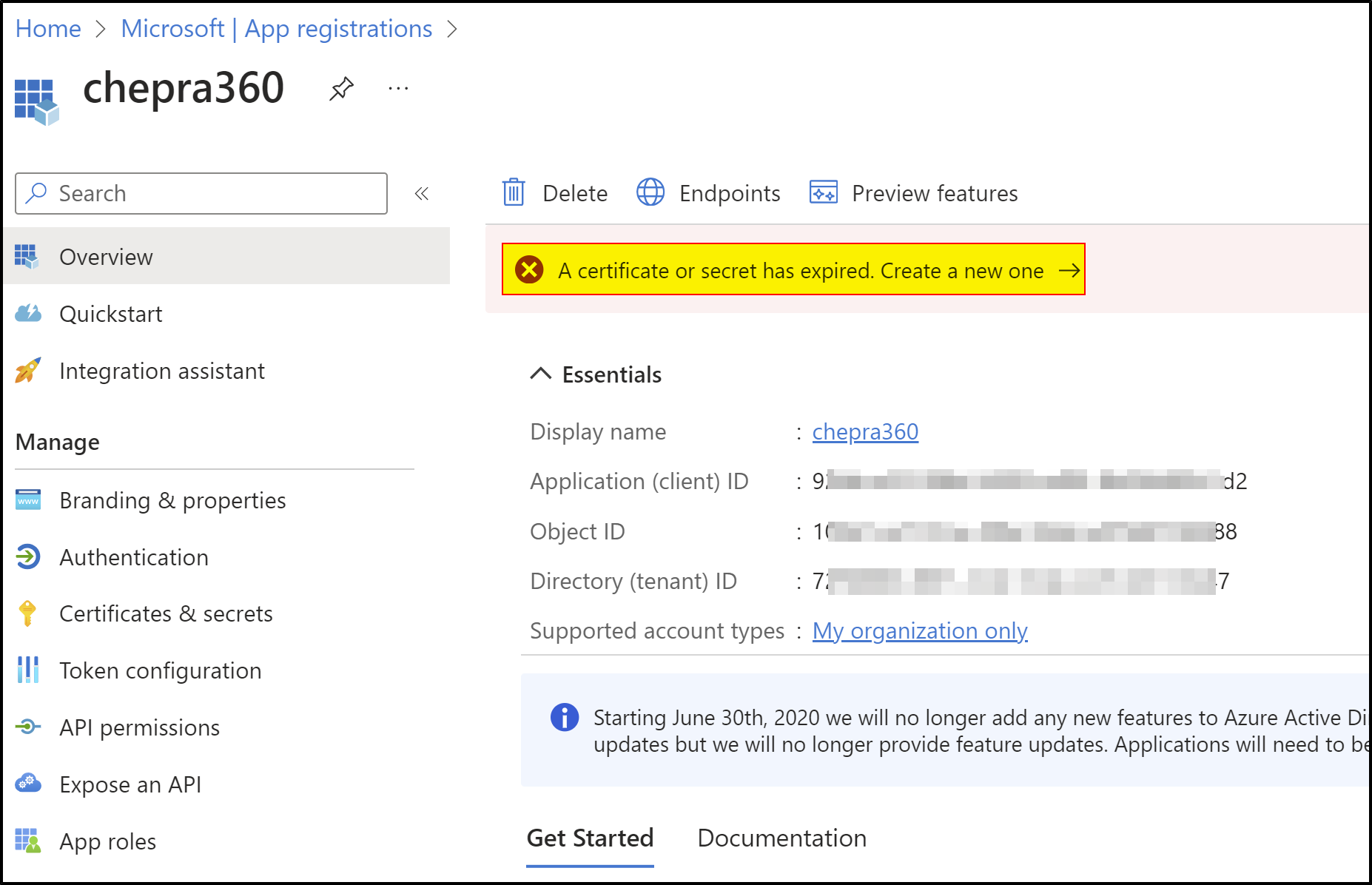Open the chepra360 display name link

(865, 431)
